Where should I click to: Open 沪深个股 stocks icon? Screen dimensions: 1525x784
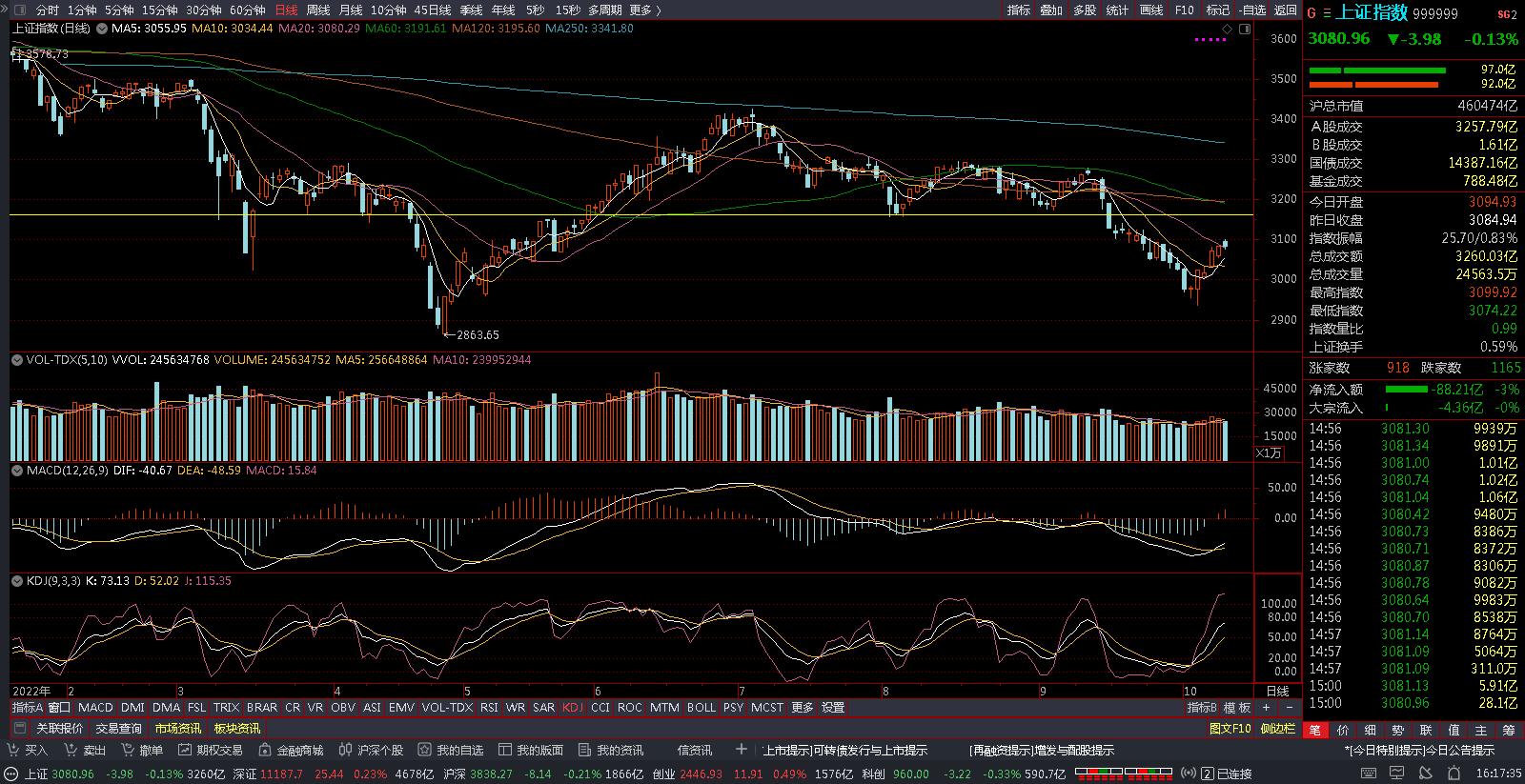[345, 751]
